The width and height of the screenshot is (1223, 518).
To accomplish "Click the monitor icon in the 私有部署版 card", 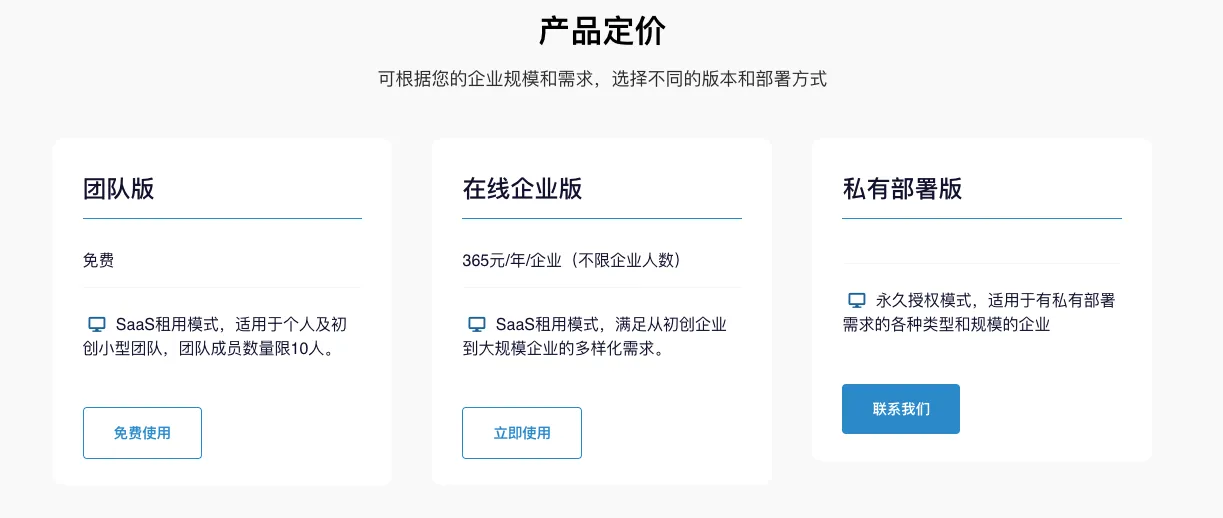I will pyautogui.click(x=857, y=299).
